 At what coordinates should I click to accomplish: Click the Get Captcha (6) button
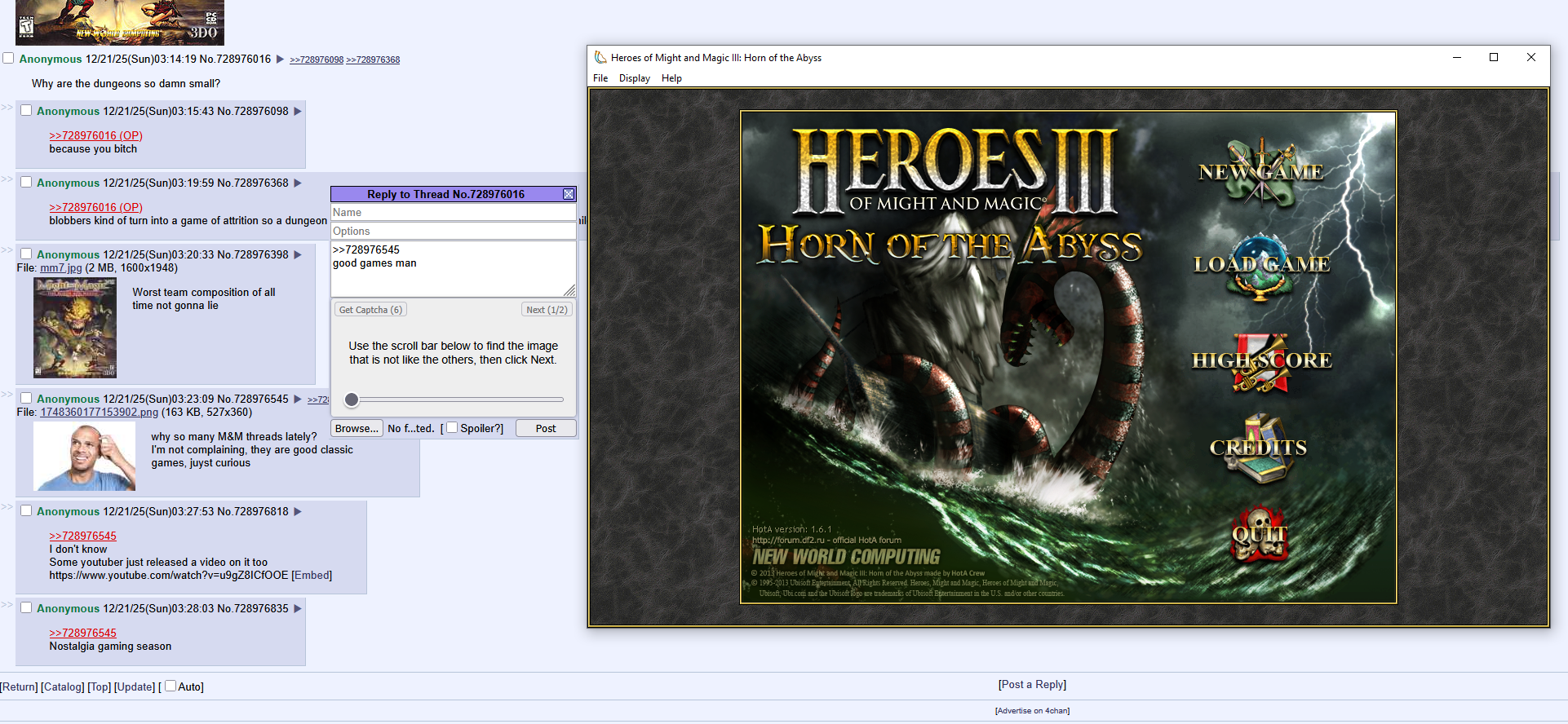[x=370, y=310]
